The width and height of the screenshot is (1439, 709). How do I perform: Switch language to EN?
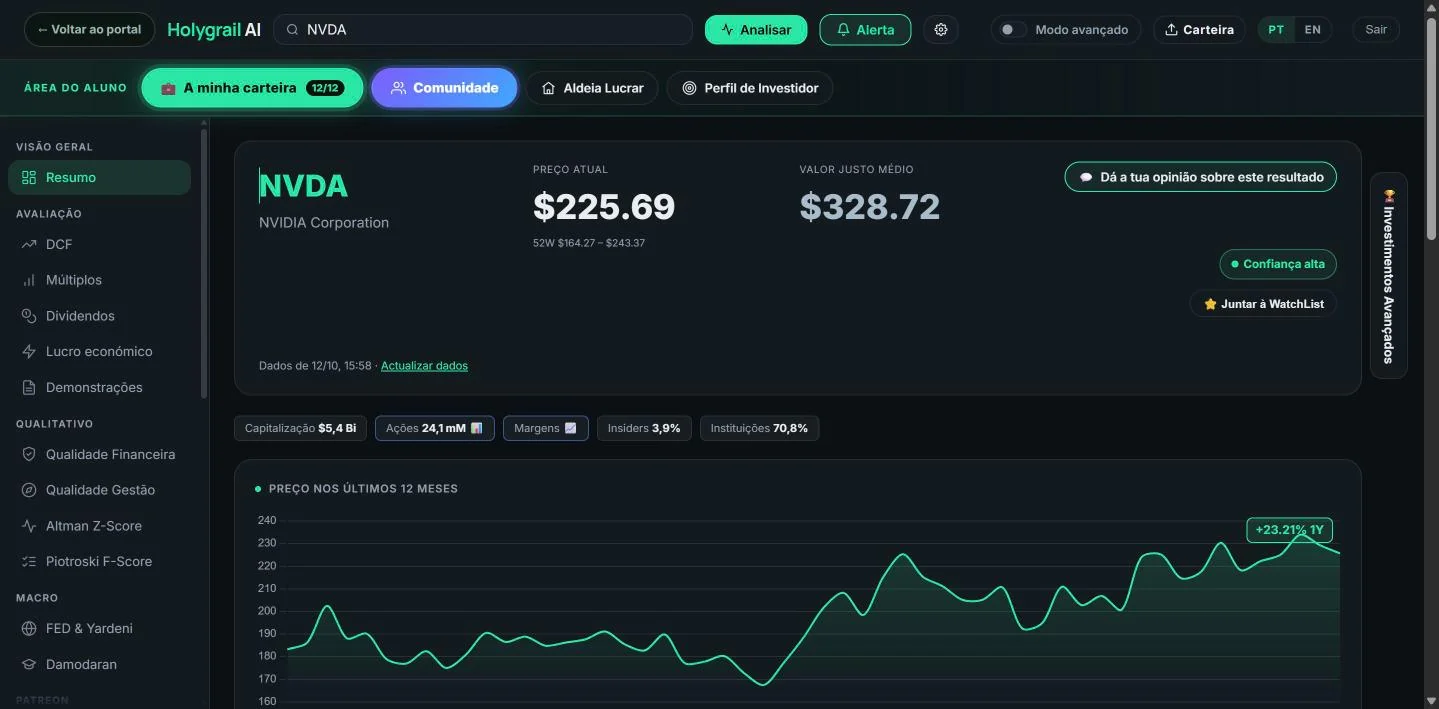[1312, 30]
